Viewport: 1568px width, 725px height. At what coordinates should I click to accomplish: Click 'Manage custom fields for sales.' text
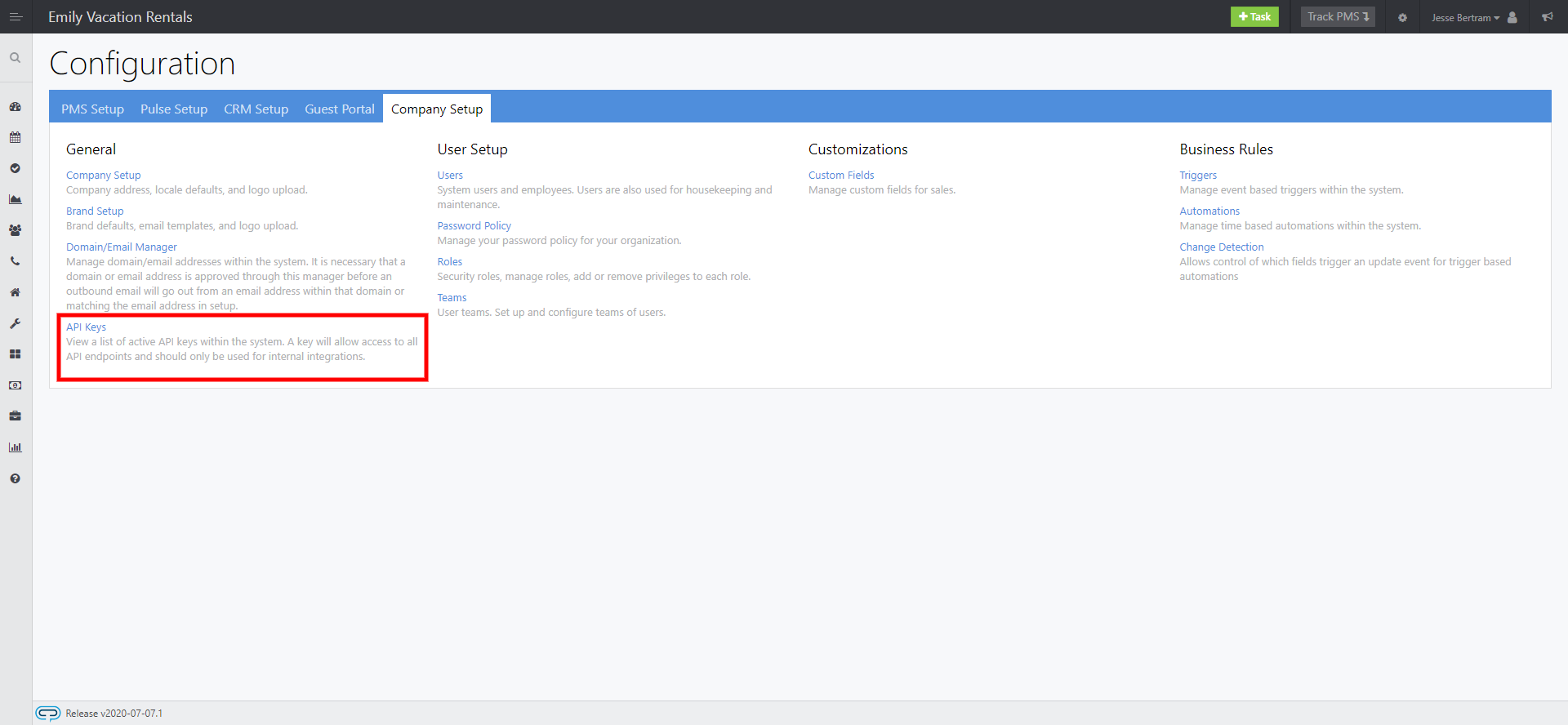[882, 189]
